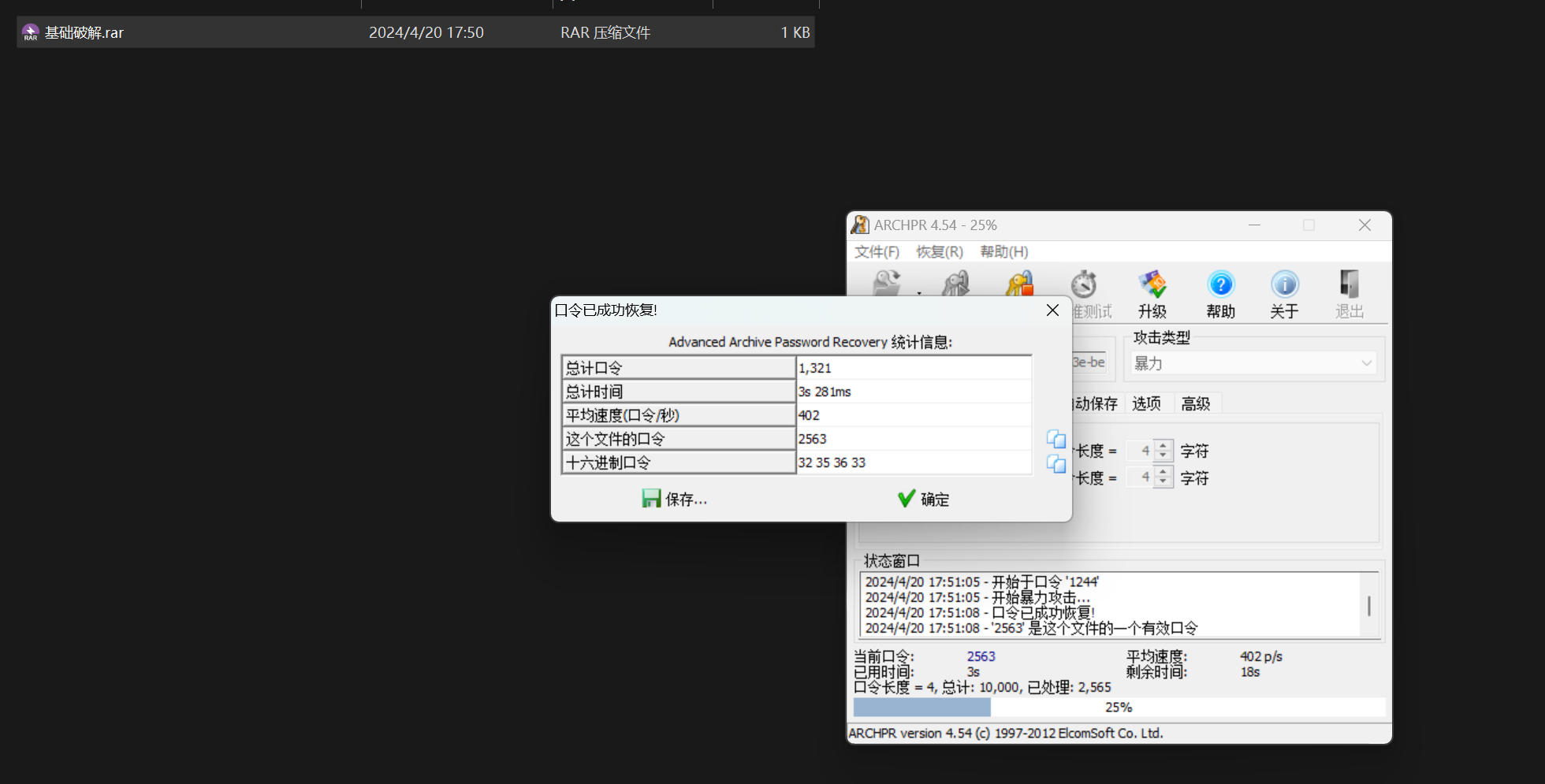
Task: Click the ARCHPR version status bar text
Action: [x=1006, y=734]
